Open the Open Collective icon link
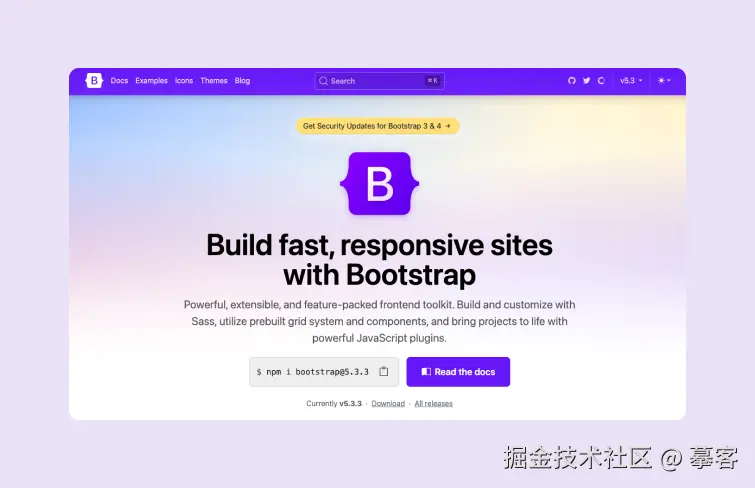This screenshot has height=488, width=755. (x=601, y=80)
